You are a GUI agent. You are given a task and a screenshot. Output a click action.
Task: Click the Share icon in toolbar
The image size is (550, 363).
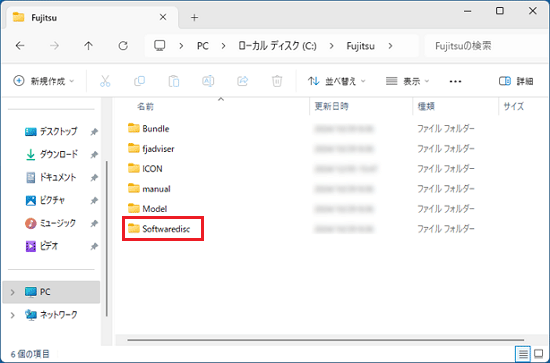(242, 81)
